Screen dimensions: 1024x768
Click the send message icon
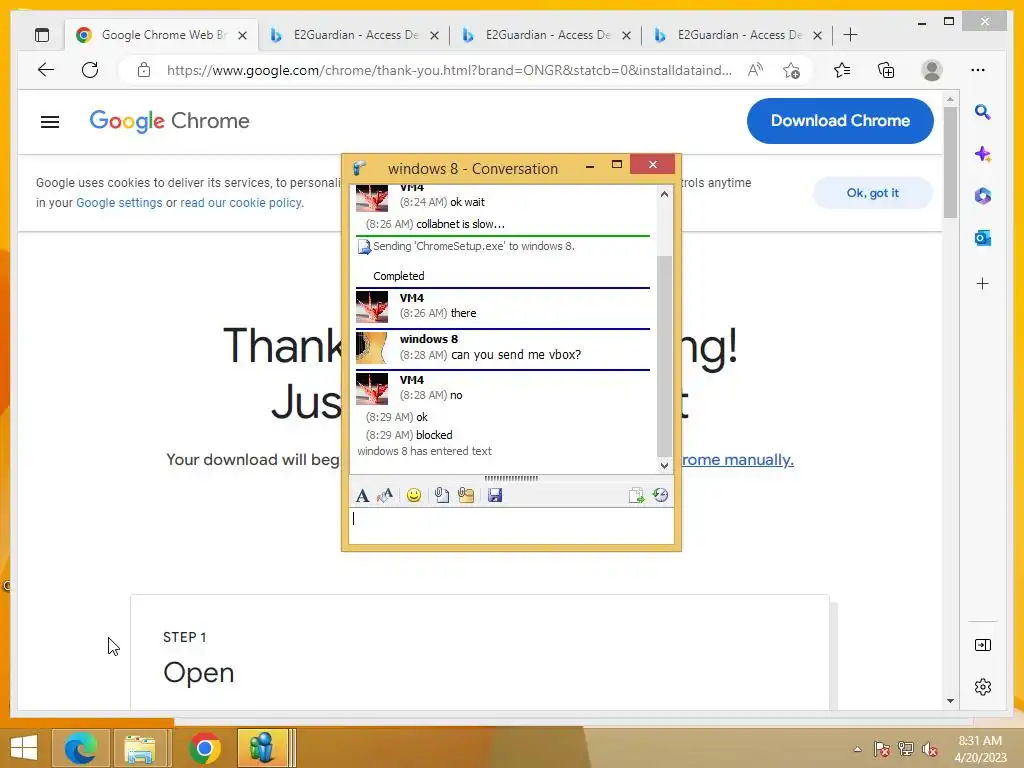pos(636,496)
